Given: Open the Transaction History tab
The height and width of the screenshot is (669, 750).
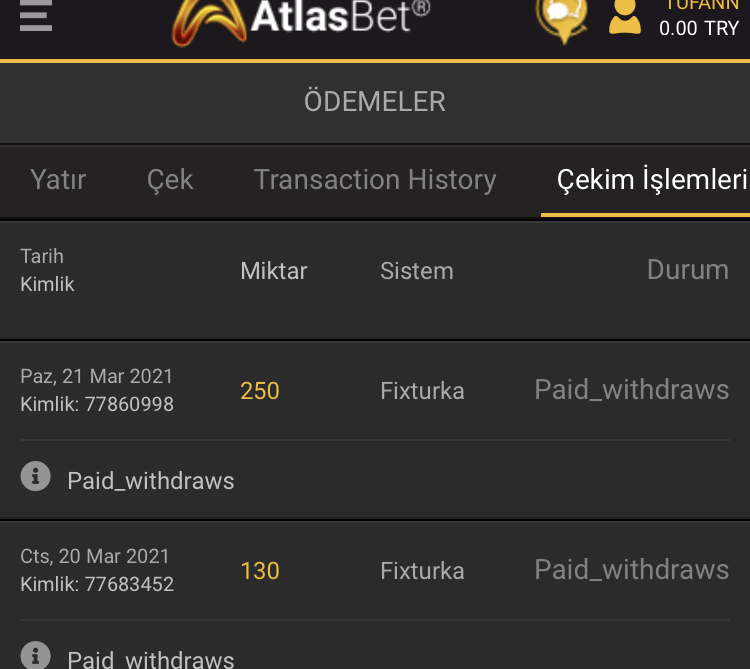Looking at the screenshot, I should (375, 180).
